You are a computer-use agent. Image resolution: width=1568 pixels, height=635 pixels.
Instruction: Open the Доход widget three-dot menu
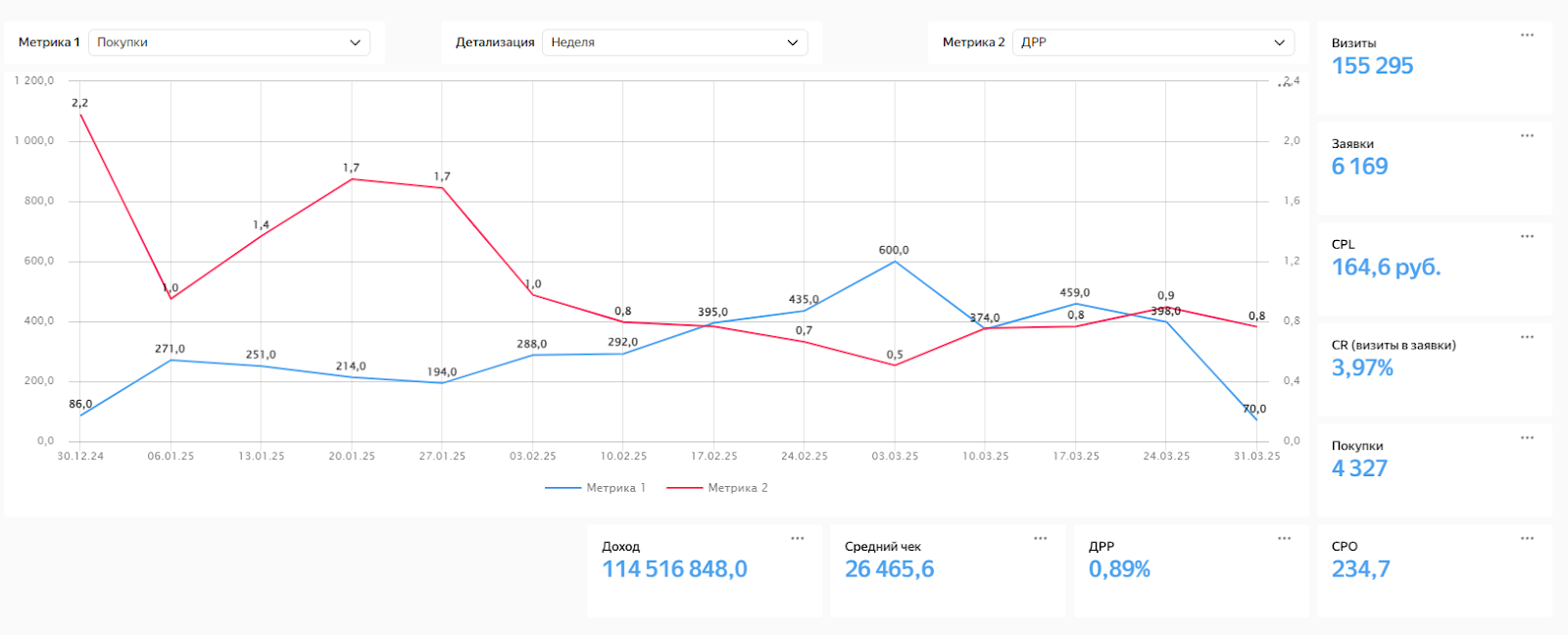[x=798, y=539]
